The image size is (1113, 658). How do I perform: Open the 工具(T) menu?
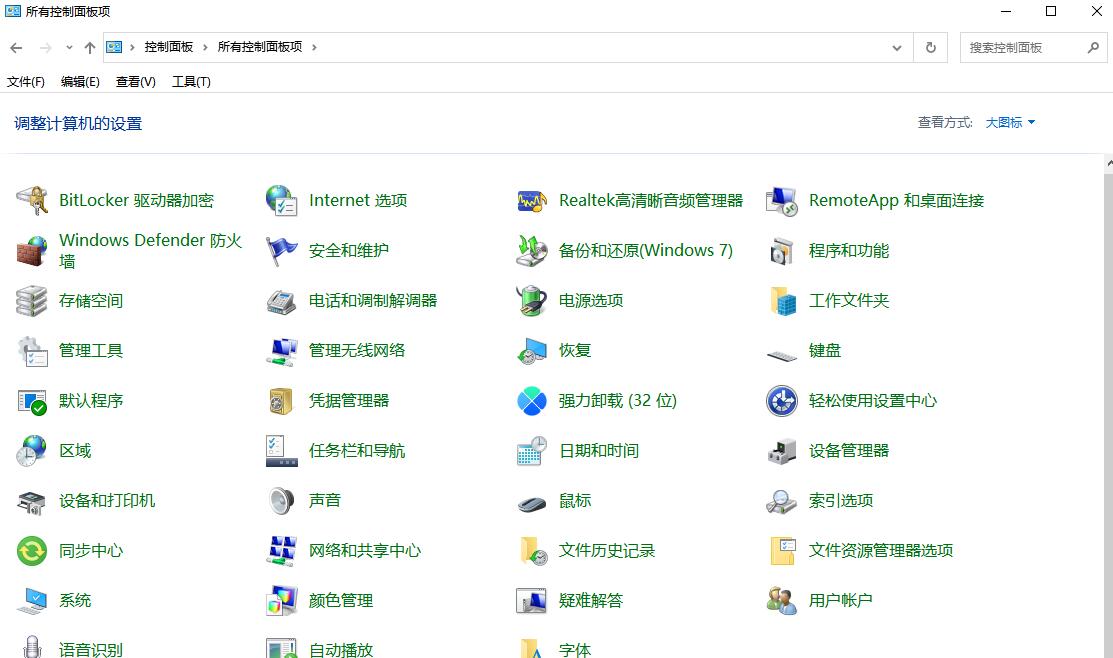(x=191, y=82)
